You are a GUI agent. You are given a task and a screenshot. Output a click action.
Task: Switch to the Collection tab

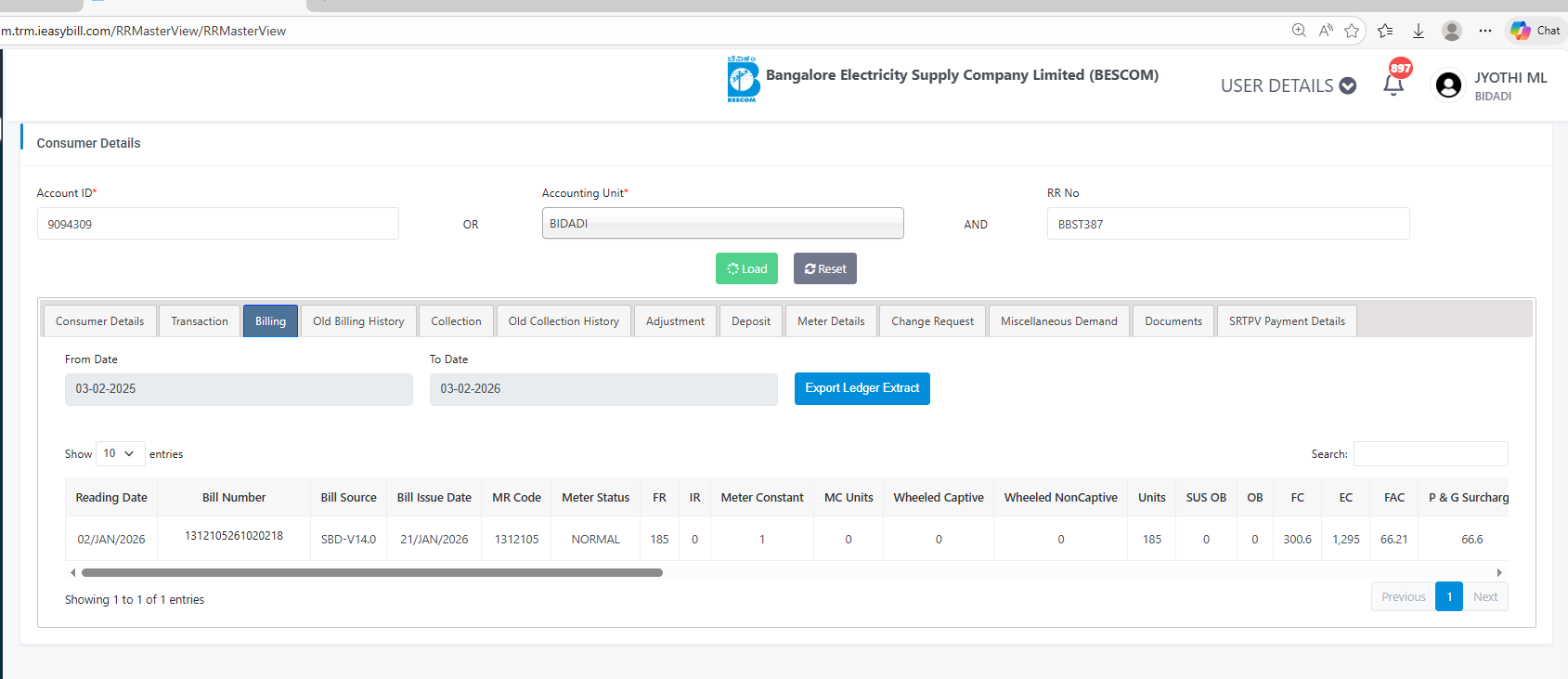point(456,321)
